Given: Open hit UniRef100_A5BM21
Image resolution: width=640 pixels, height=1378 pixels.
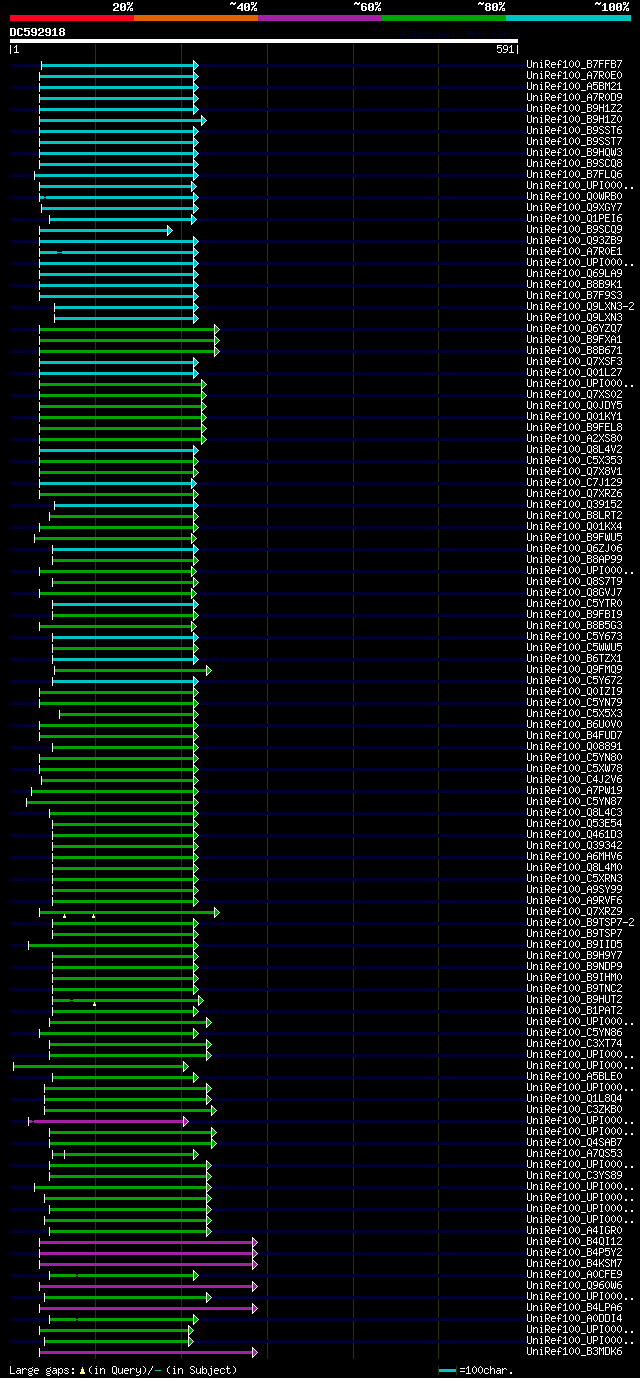Looking at the screenshot, I should coord(574,86).
